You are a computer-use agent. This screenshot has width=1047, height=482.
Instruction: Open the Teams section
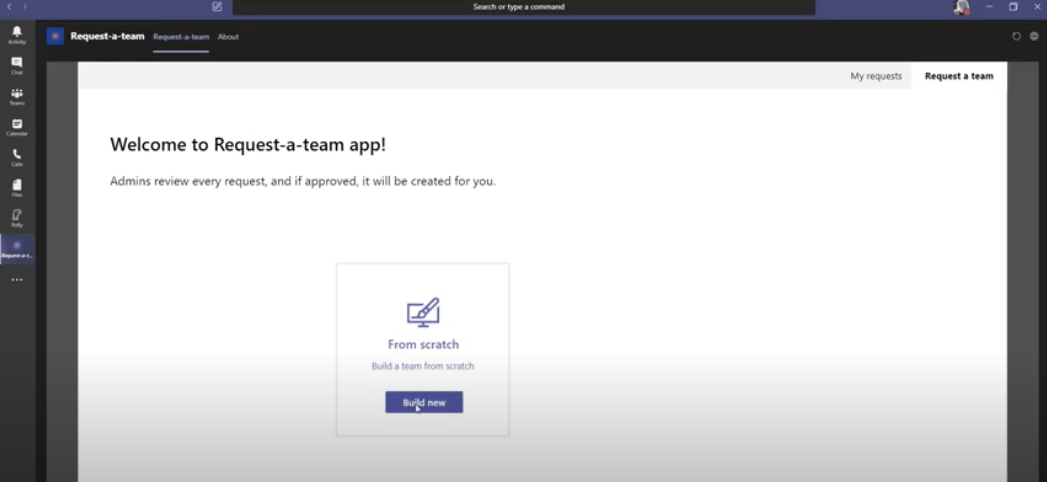pos(17,96)
